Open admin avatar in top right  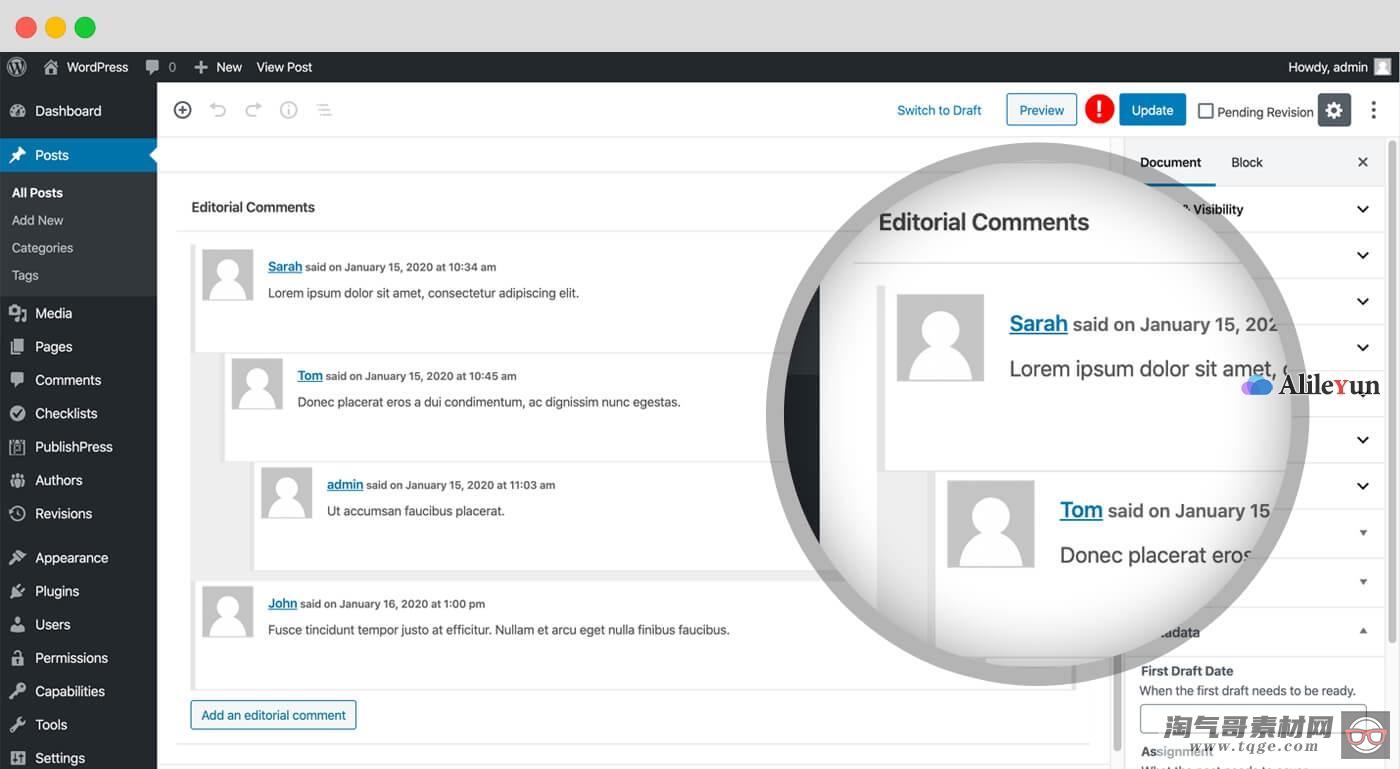click(1383, 67)
